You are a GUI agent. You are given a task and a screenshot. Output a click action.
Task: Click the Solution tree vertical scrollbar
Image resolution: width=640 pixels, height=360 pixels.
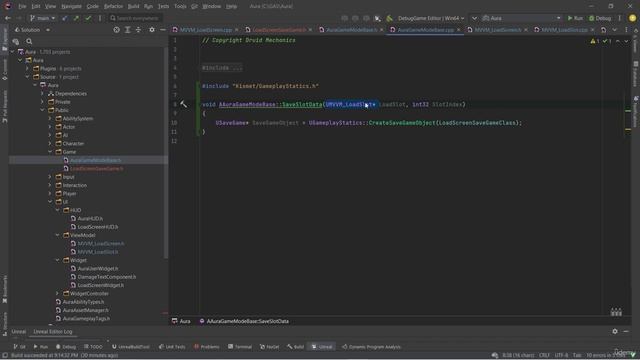166,153
